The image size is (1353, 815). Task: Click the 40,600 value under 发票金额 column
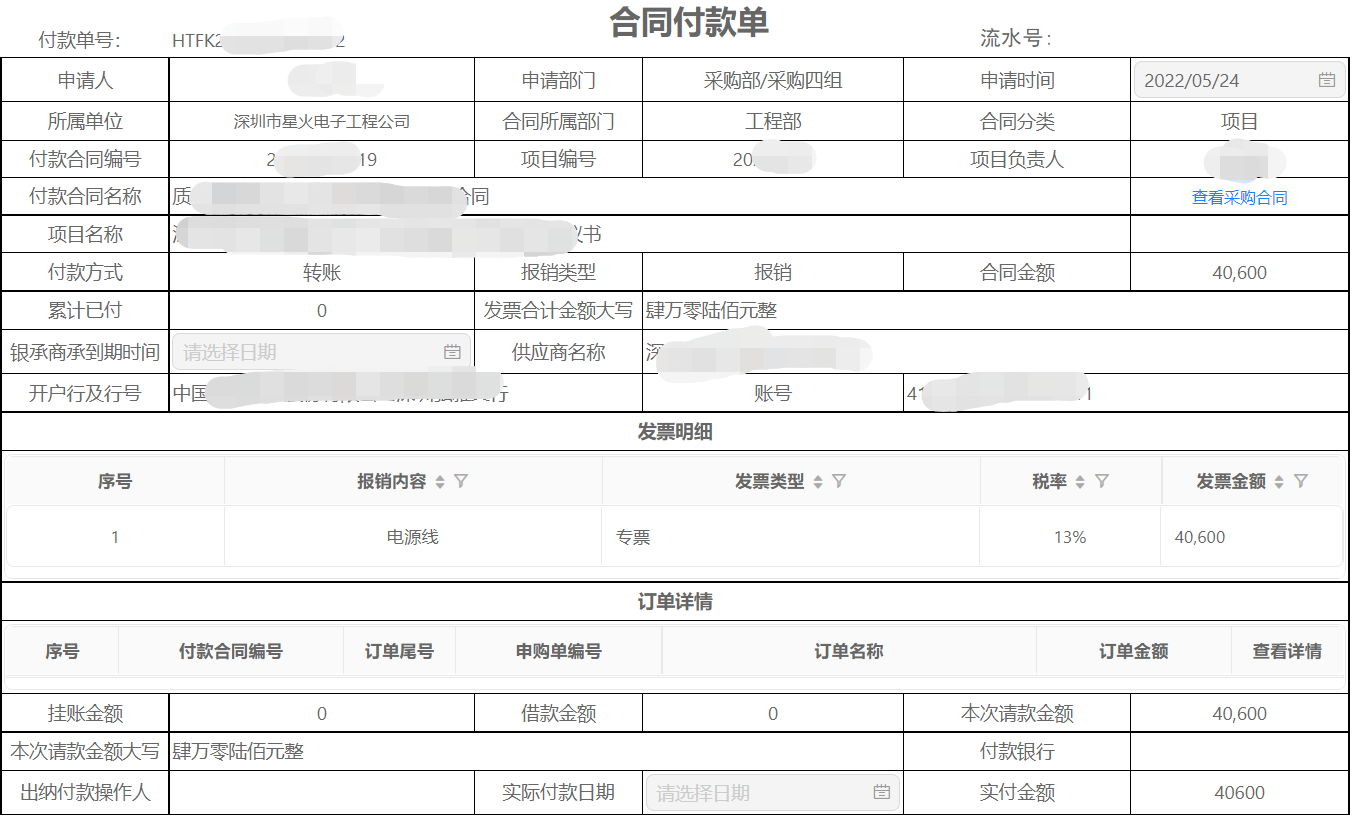pos(1200,537)
